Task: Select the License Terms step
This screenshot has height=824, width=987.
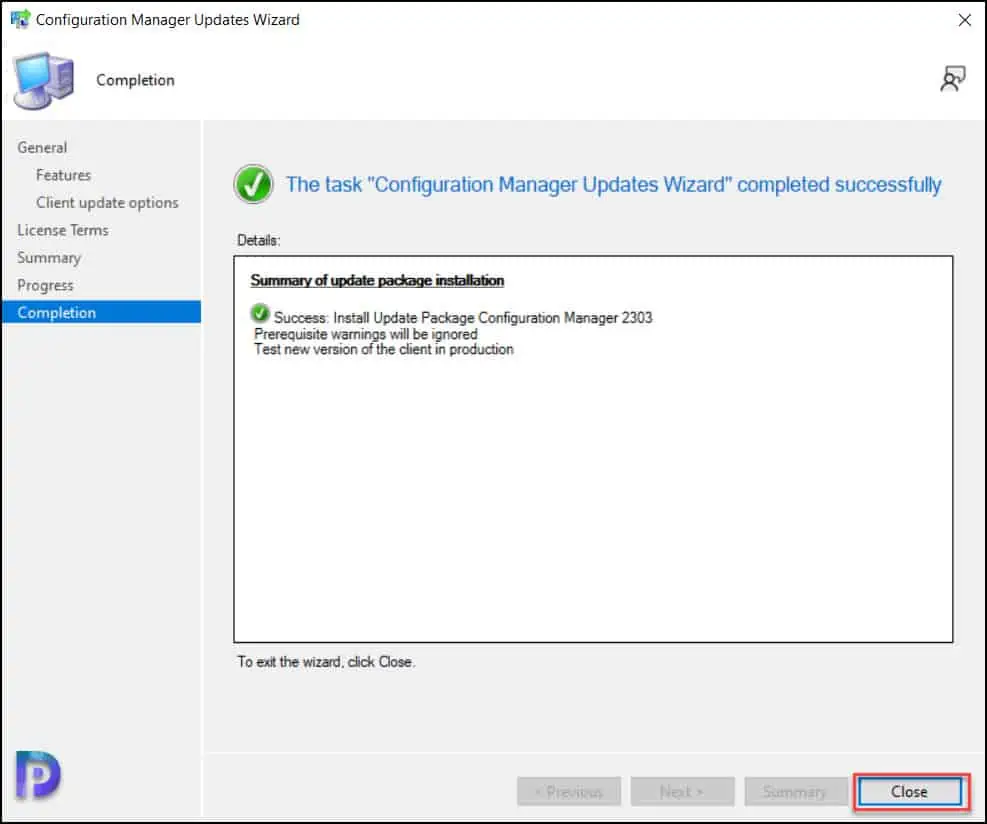Action: (63, 230)
